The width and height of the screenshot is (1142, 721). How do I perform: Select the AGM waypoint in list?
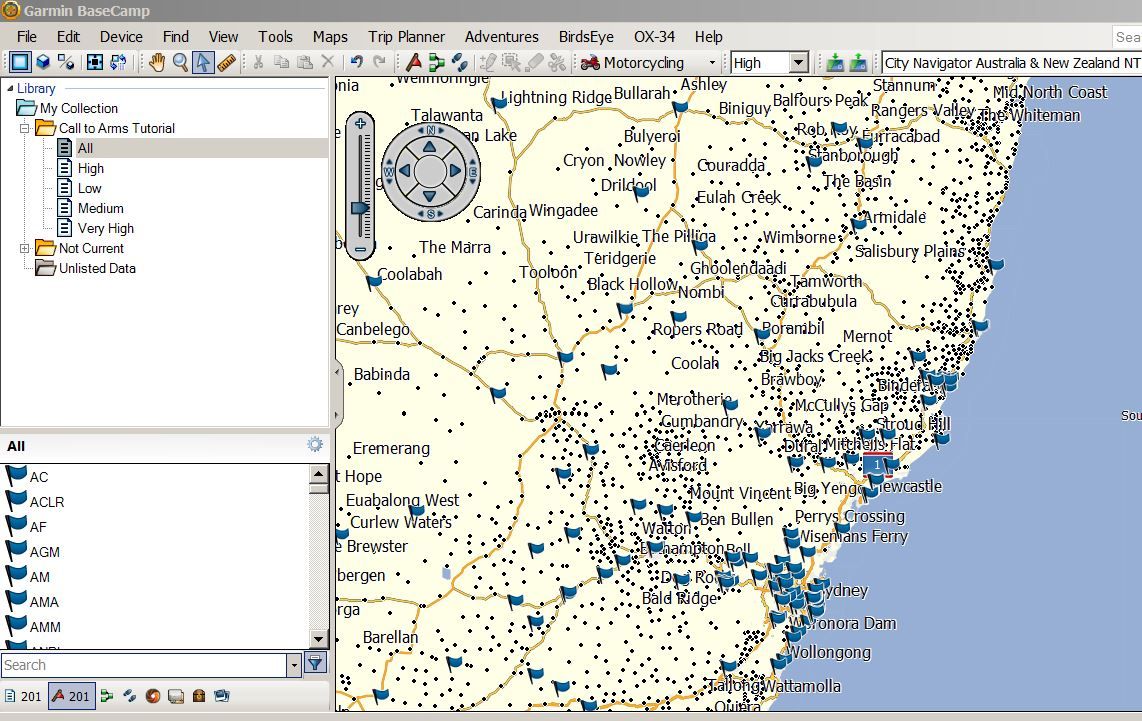(44, 552)
